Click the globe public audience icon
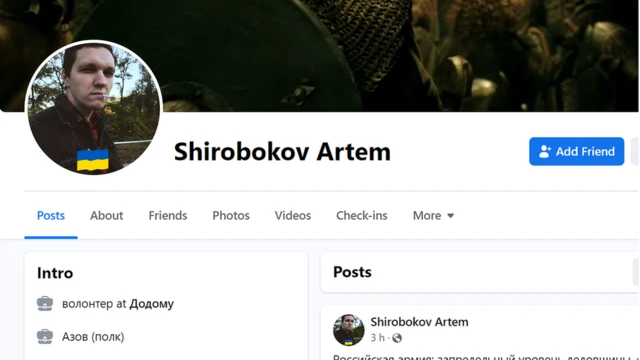 [x=397, y=338]
